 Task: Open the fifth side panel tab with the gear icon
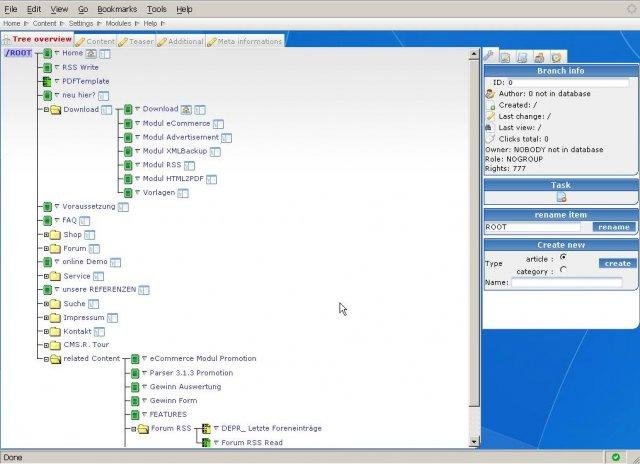556,58
